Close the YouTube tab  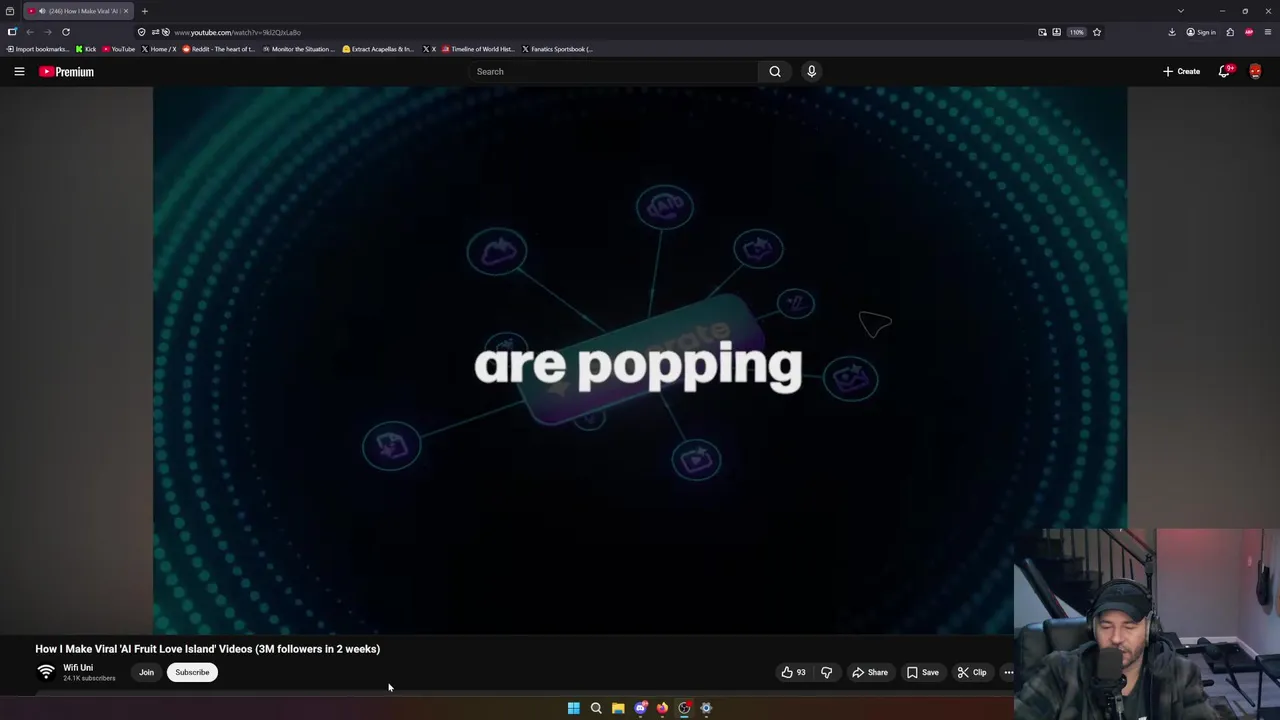click(125, 11)
